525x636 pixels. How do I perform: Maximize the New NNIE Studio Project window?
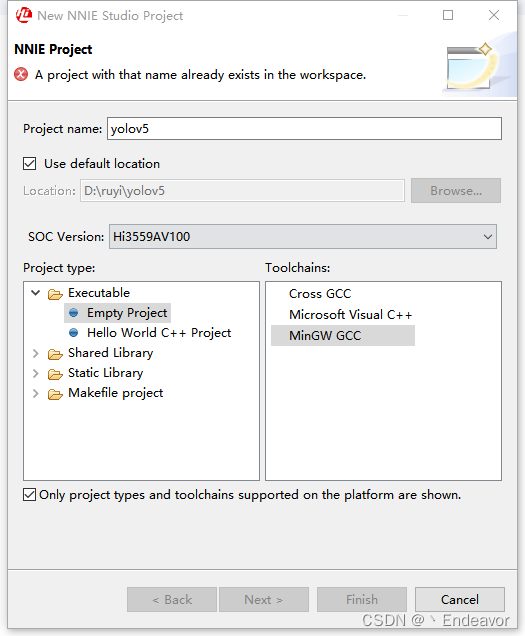pyautogui.click(x=448, y=15)
